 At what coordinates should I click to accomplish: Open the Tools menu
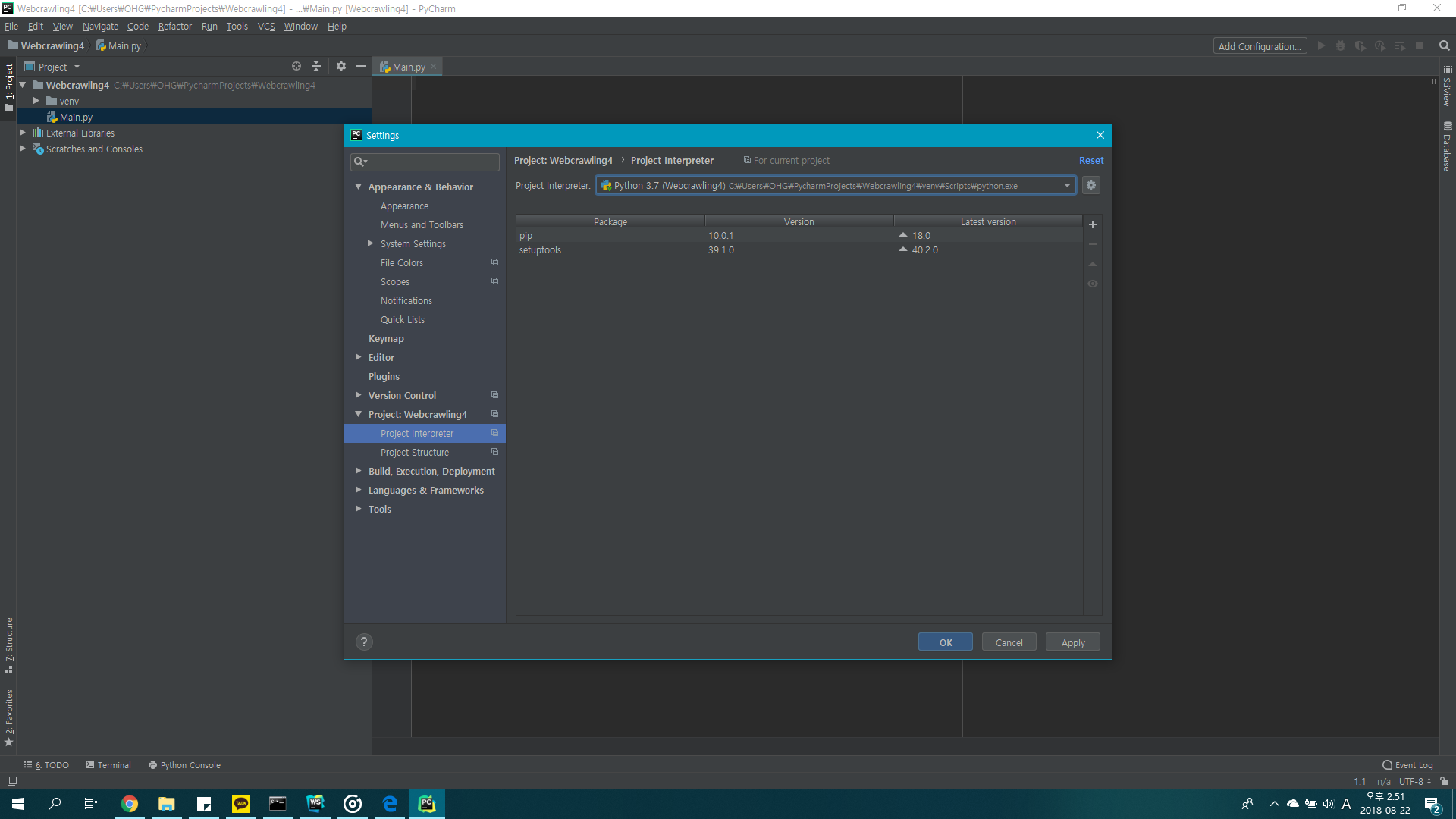tap(237, 26)
